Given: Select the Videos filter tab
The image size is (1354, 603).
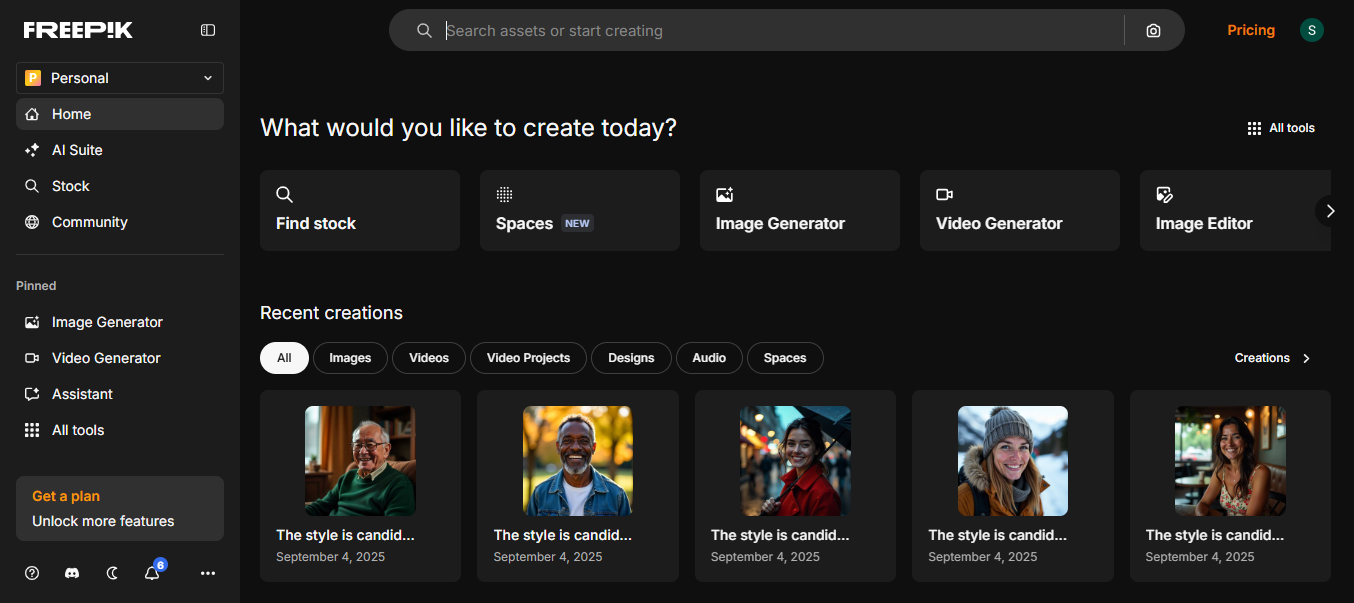Looking at the screenshot, I should pyautogui.click(x=429, y=358).
